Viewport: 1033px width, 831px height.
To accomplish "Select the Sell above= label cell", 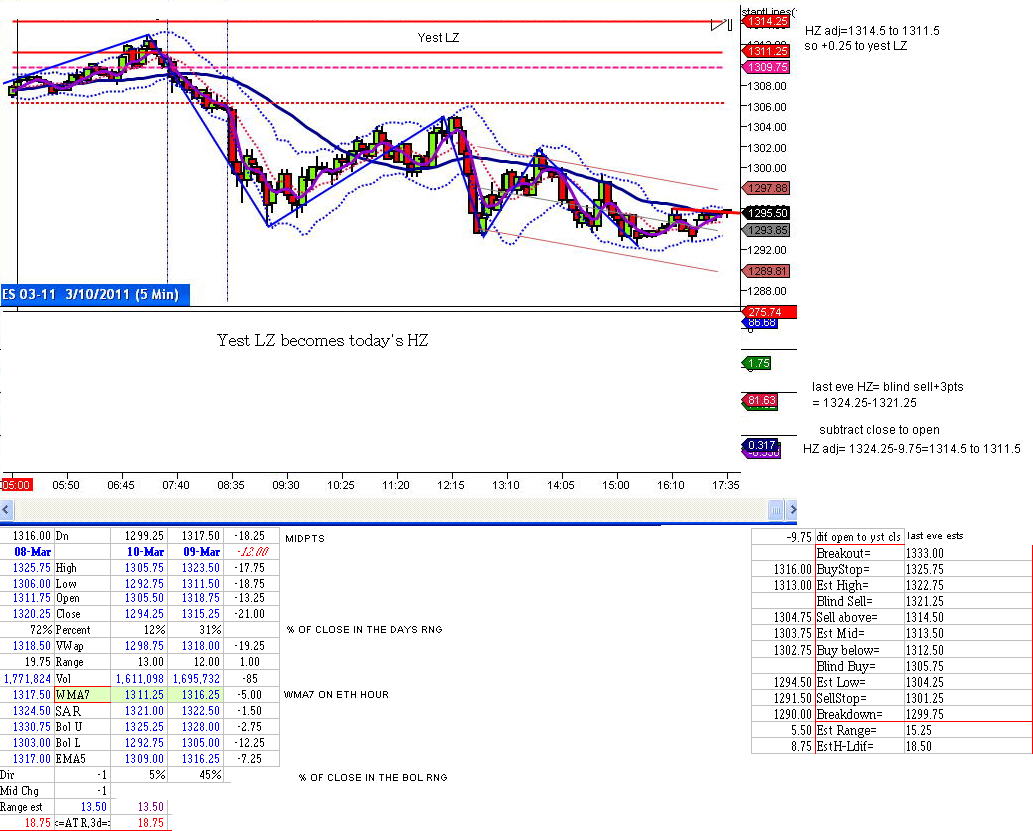I will point(860,617).
